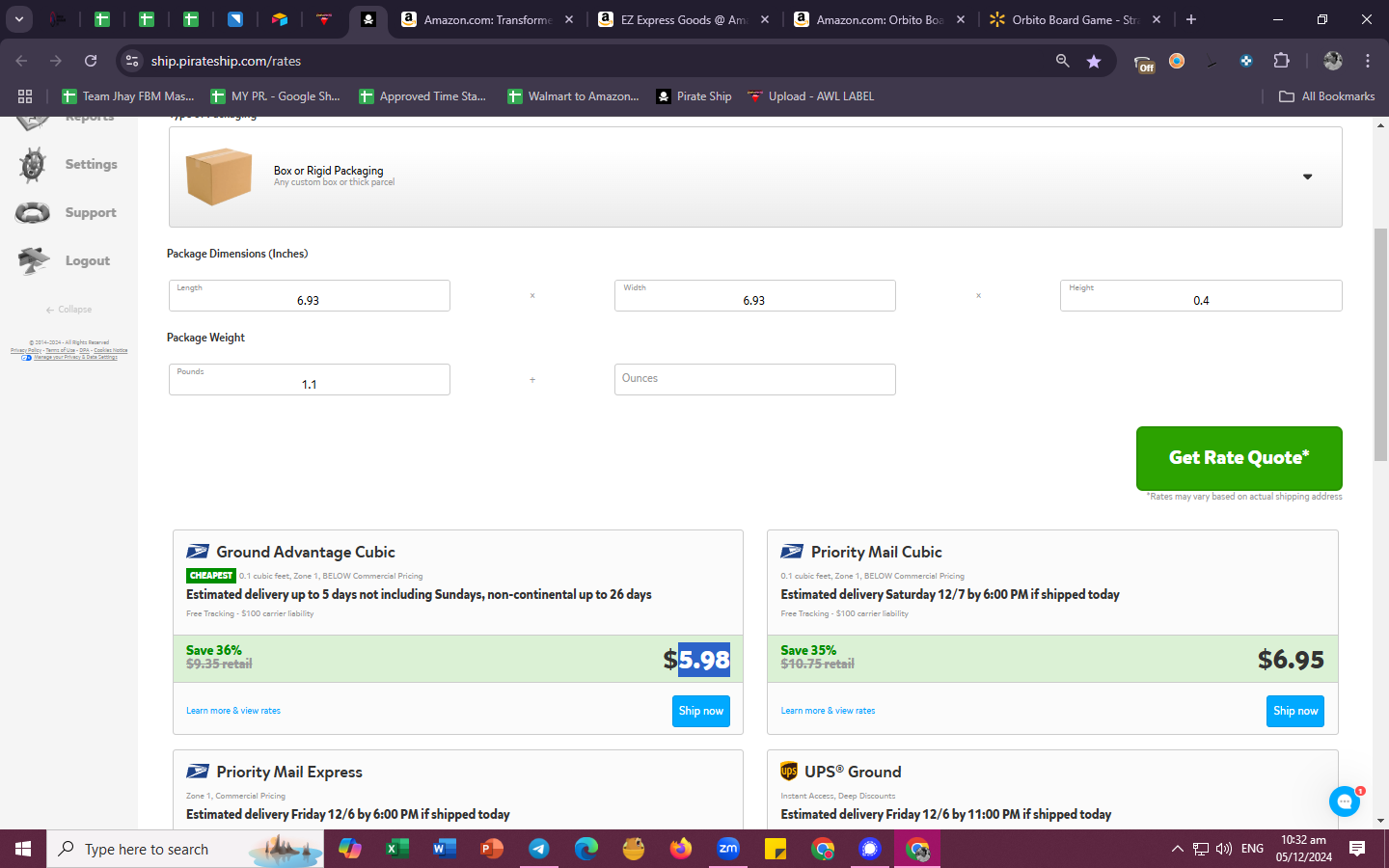Open Chrome three-dot menu

[x=1368, y=61]
